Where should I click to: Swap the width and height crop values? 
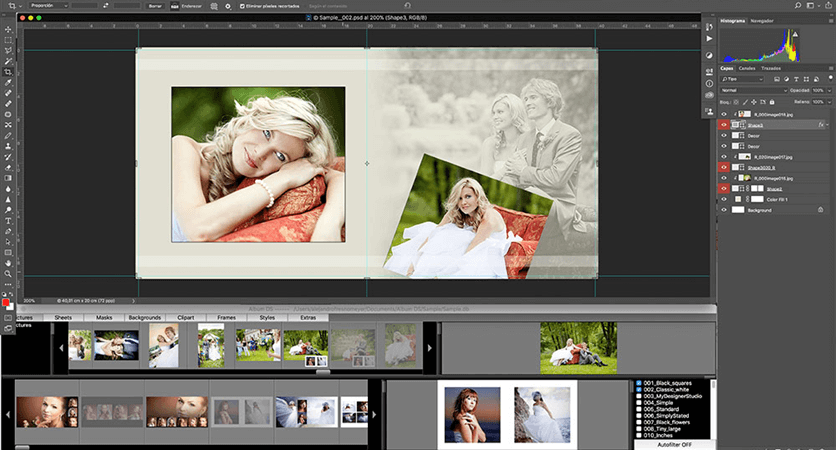106,6
